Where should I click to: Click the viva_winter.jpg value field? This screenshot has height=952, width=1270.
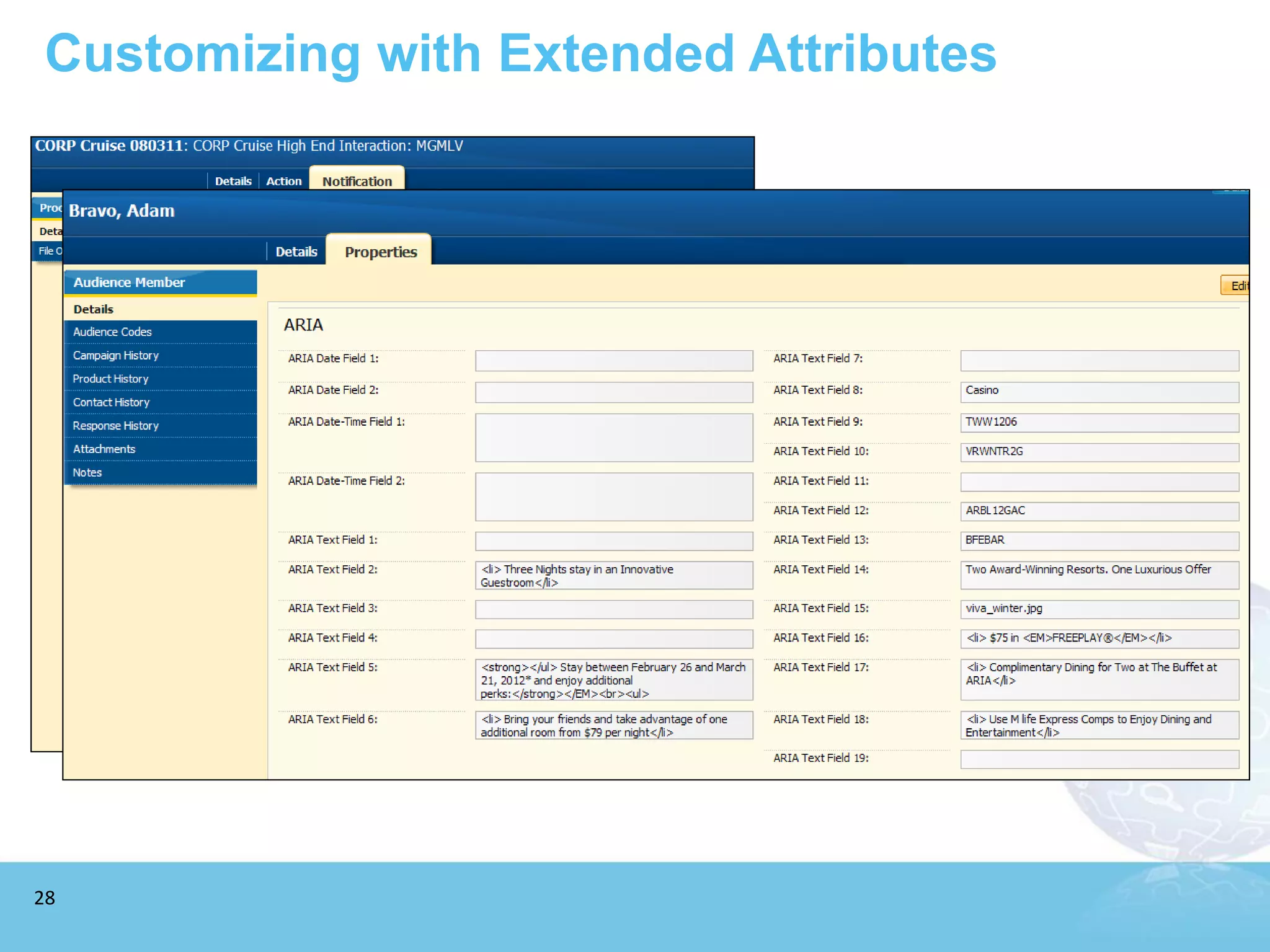(x=1099, y=610)
